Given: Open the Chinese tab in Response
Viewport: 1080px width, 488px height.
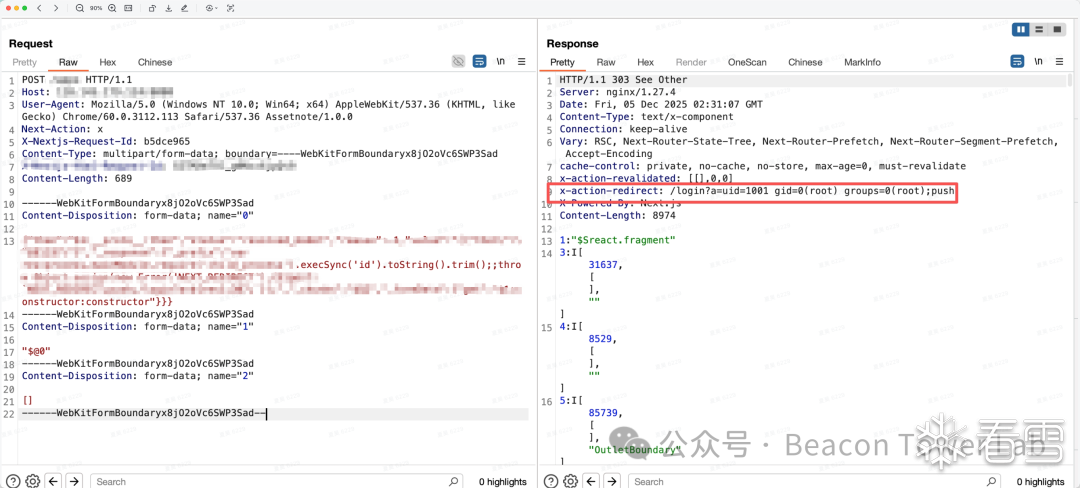Looking at the screenshot, I should click(x=805, y=62).
